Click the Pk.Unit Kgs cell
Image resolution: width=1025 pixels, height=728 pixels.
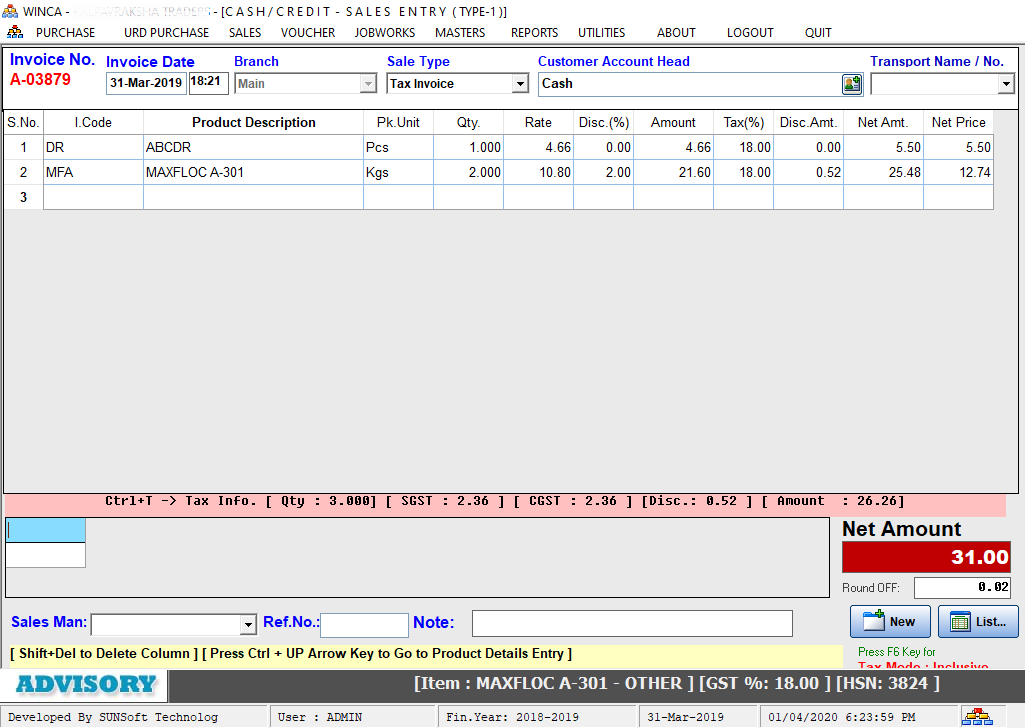pyautogui.click(x=398, y=173)
